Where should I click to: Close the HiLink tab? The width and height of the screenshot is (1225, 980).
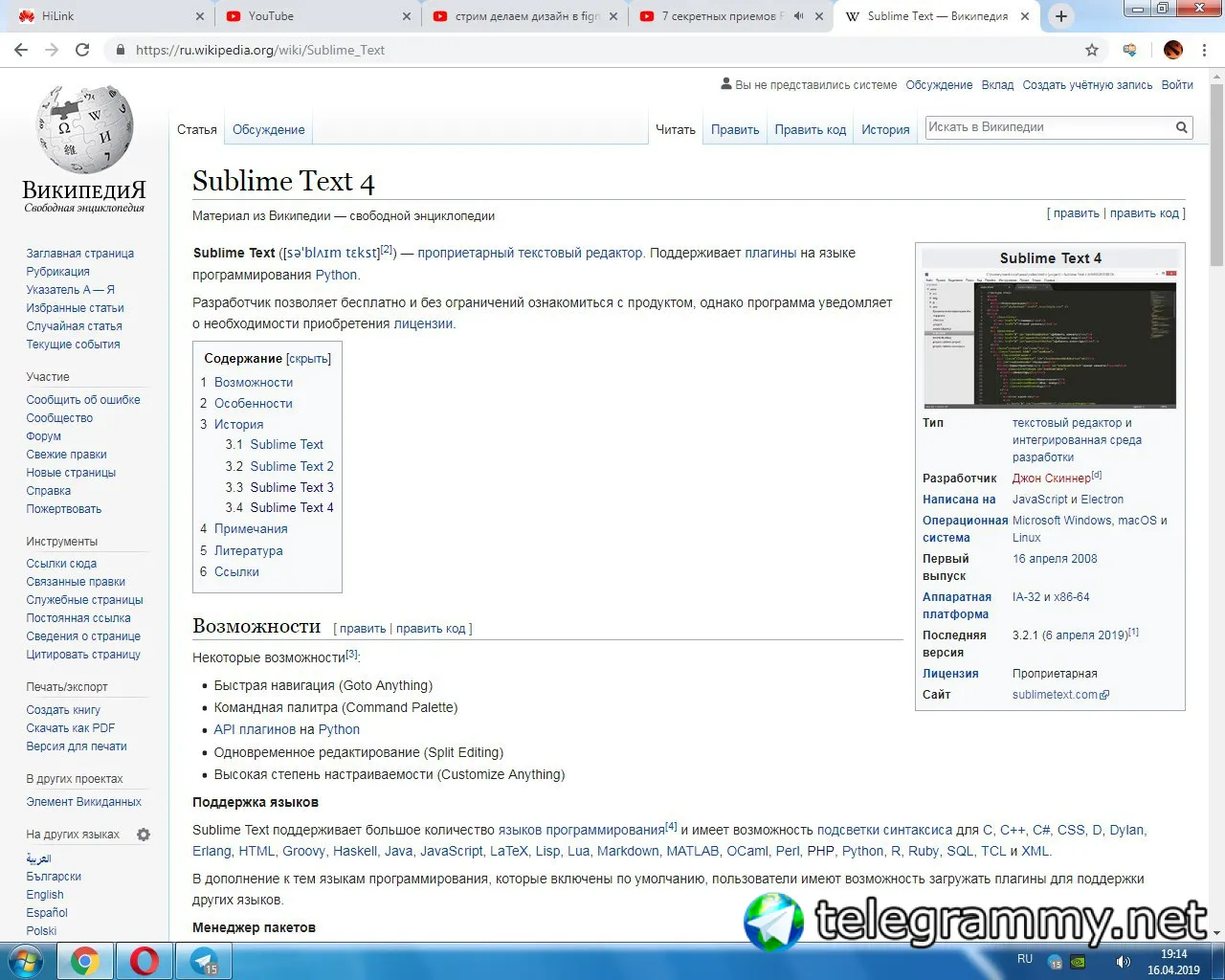coord(199,16)
